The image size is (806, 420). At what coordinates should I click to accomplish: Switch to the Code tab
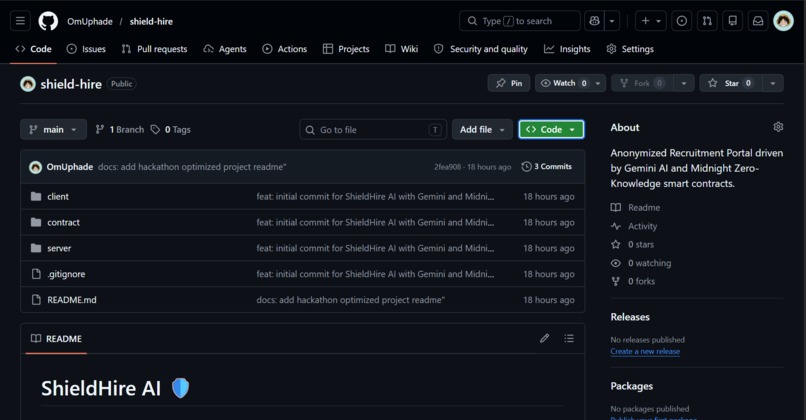[x=33, y=49]
